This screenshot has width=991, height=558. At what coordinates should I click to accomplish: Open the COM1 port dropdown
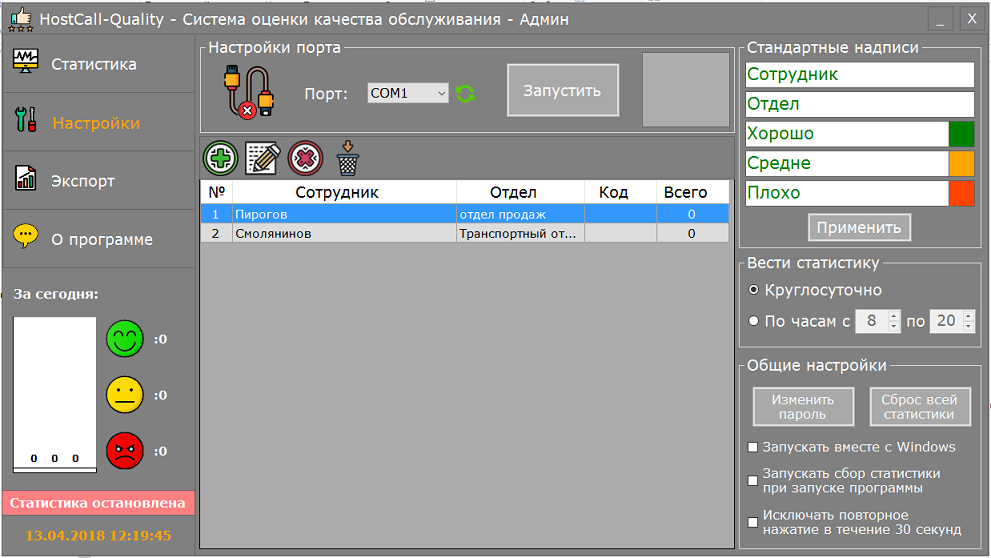[408, 93]
